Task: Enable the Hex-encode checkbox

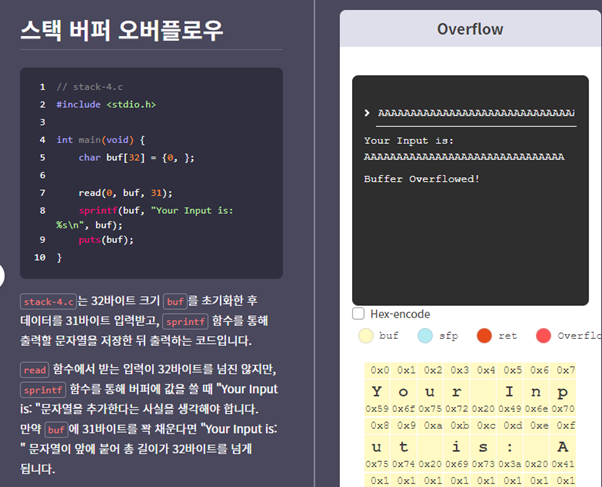Action: [x=360, y=314]
